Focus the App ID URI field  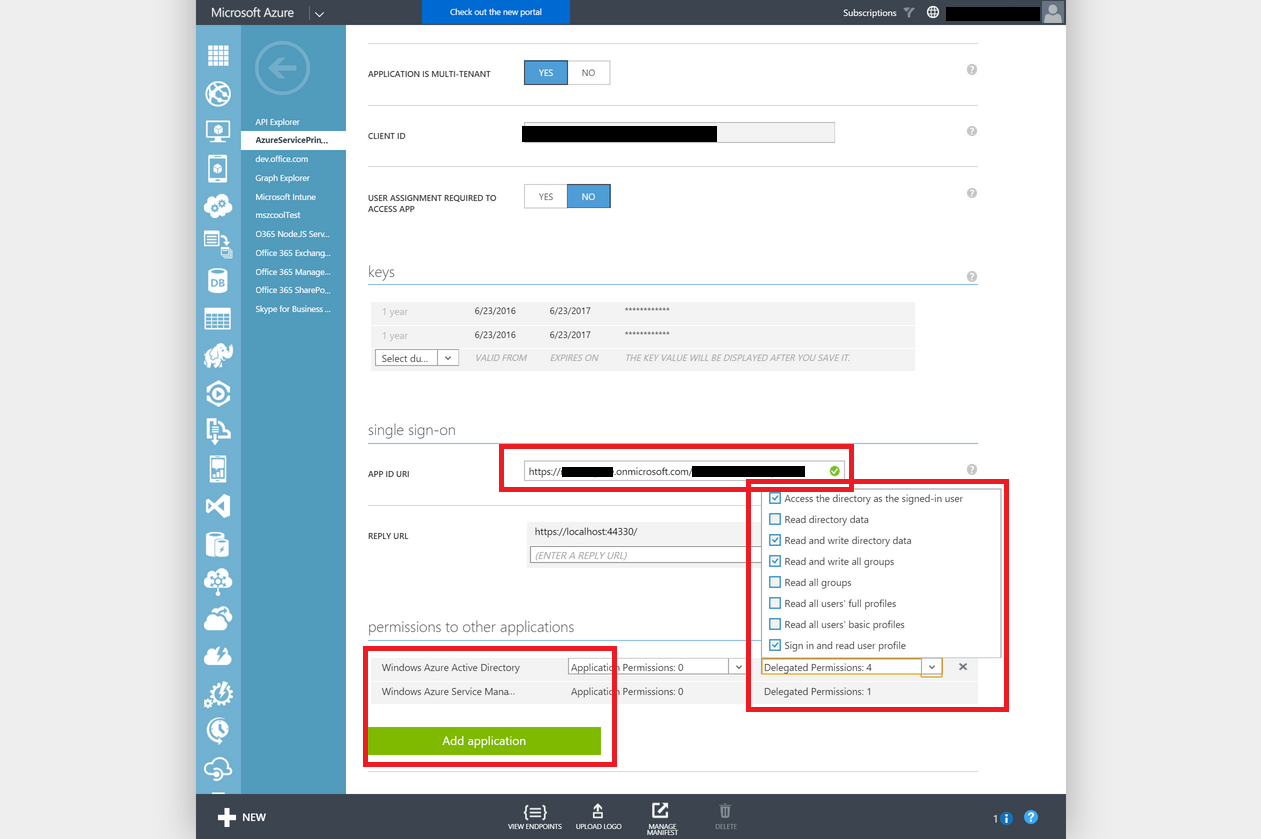coord(684,470)
